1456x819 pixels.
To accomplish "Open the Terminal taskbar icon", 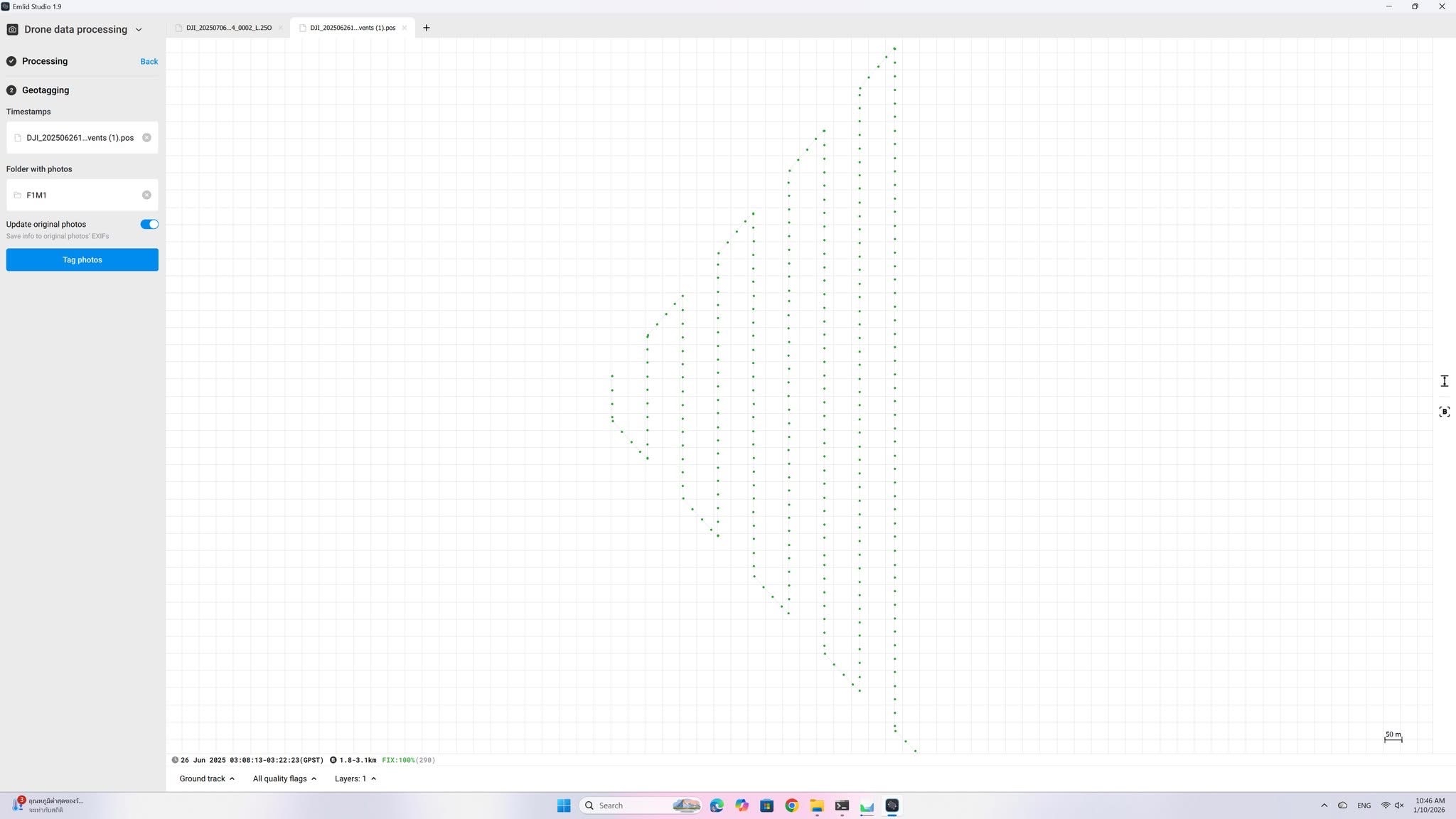I will 842,805.
